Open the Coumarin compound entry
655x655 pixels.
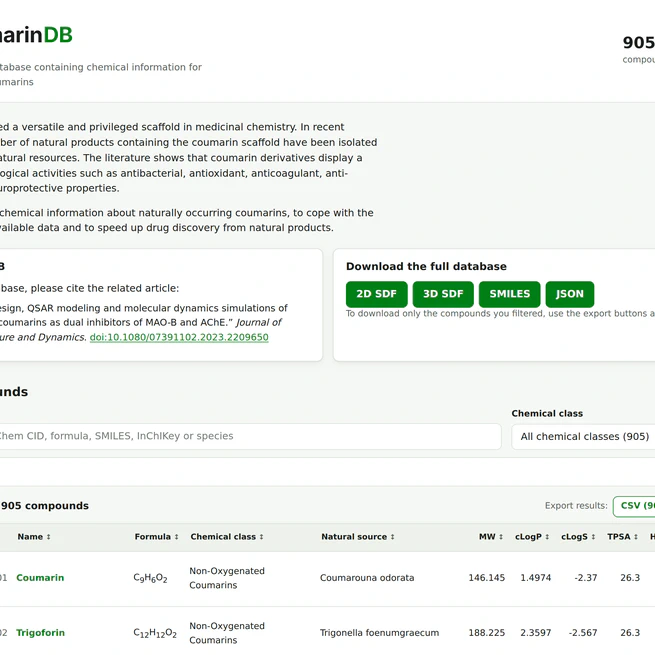click(40, 578)
